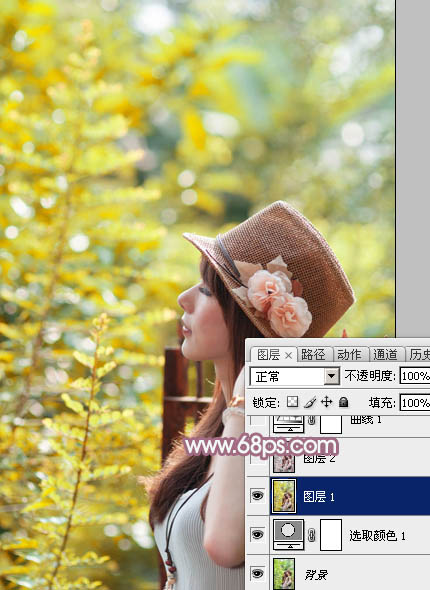
Task: Hide 图层 1 with its eye icon
Action: coord(257,496)
